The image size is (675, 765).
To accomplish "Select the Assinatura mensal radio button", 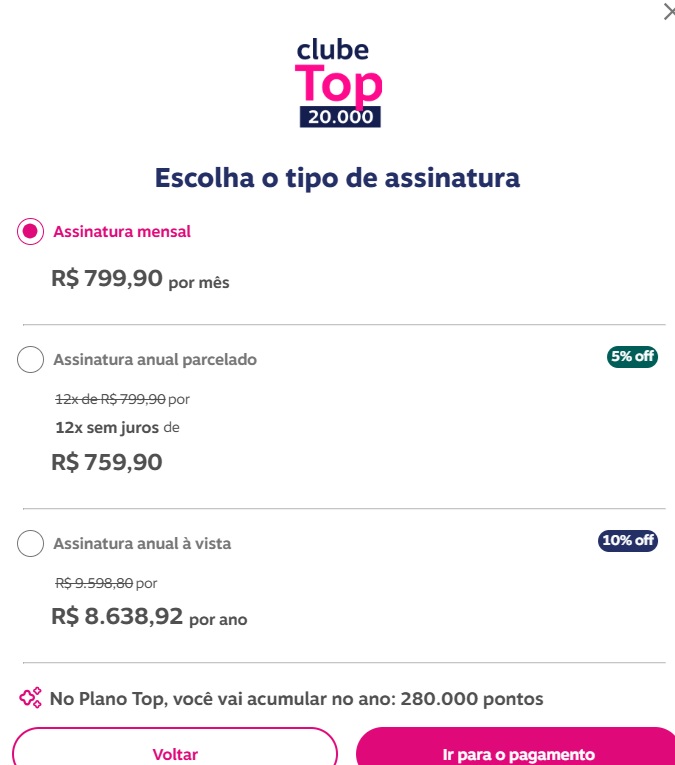I will click(x=31, y=232).
